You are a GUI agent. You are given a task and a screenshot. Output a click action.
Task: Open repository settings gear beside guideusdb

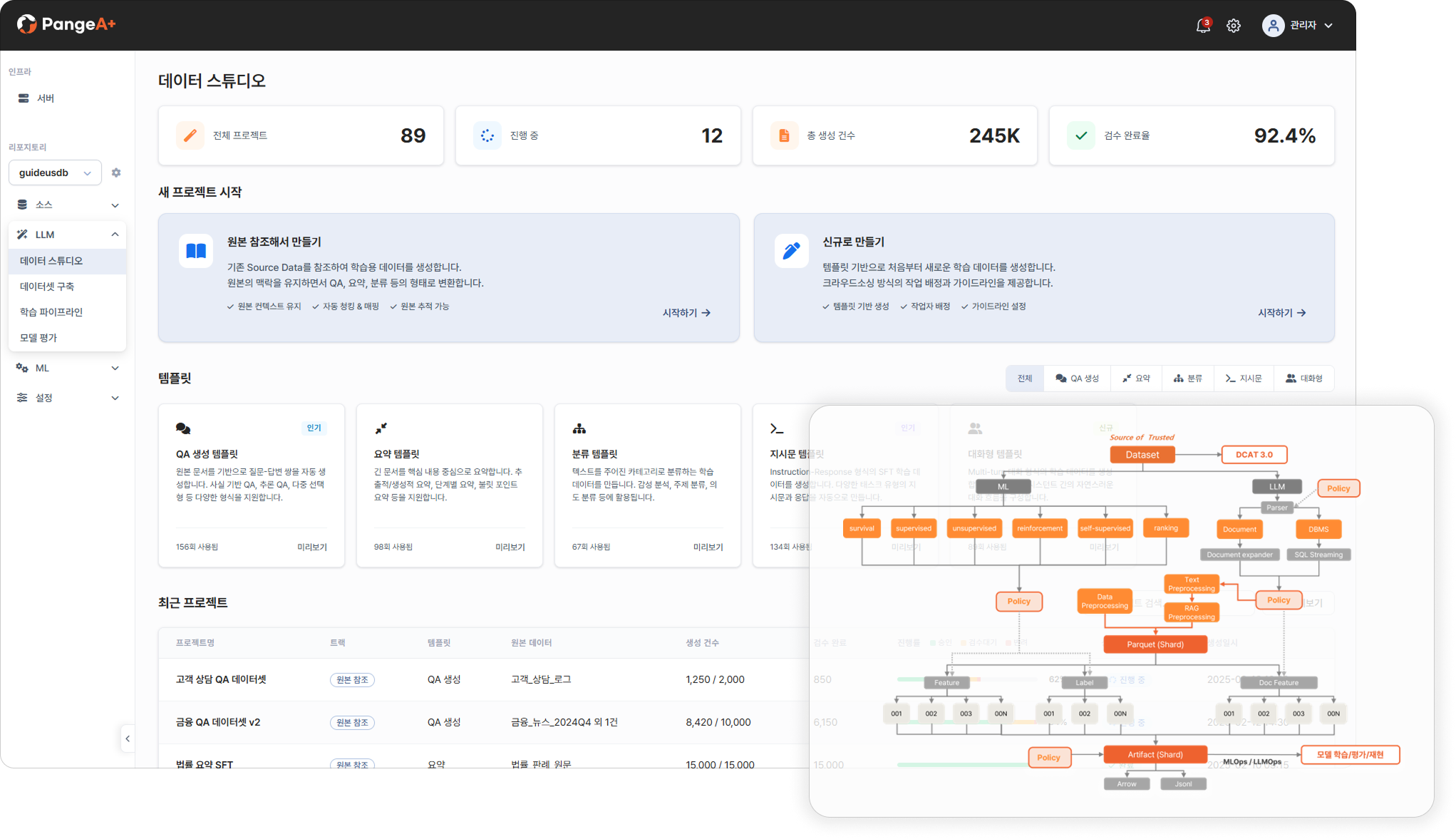[116, 173]
